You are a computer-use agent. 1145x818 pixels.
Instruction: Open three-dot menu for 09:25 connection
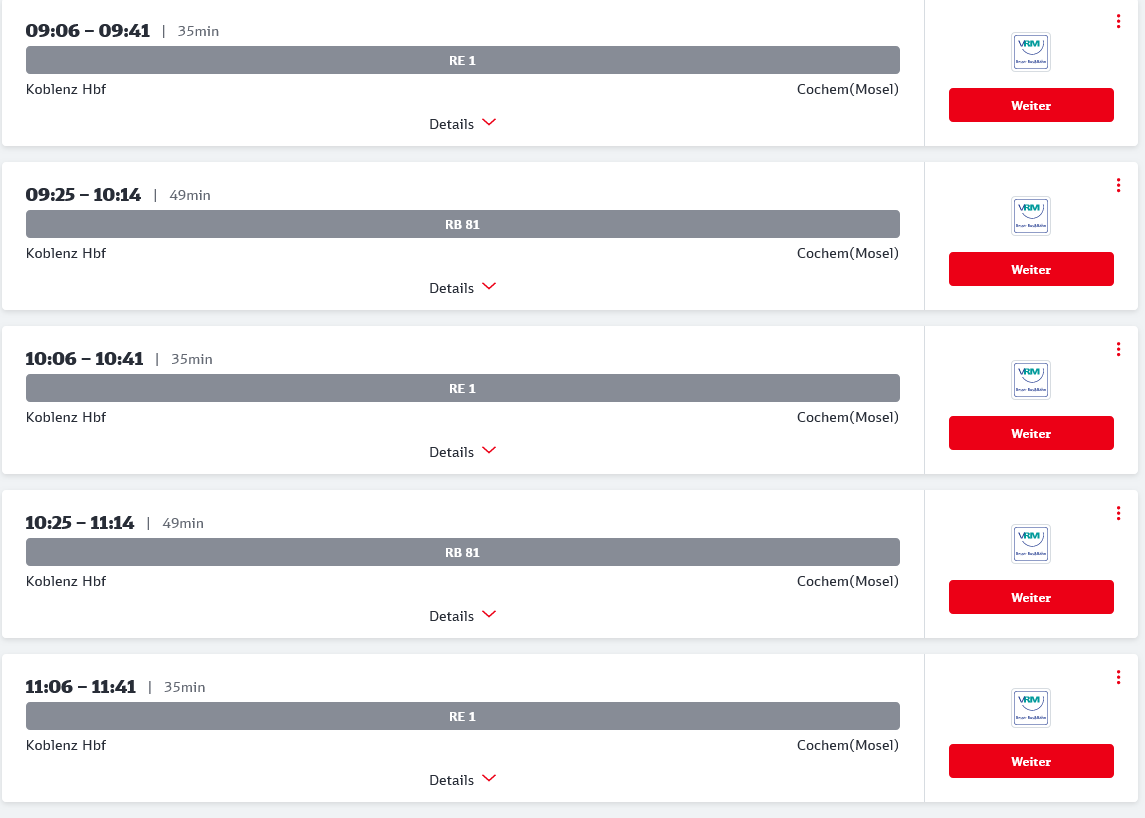point(1118,186)
